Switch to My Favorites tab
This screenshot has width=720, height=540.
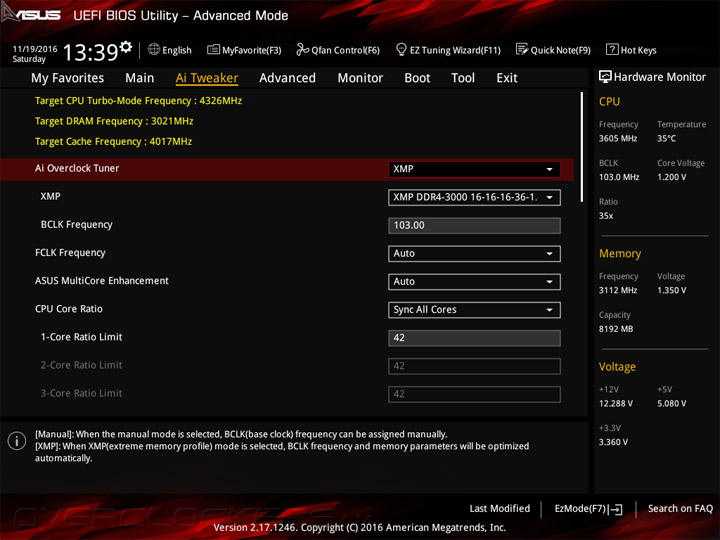click(68, 78)
